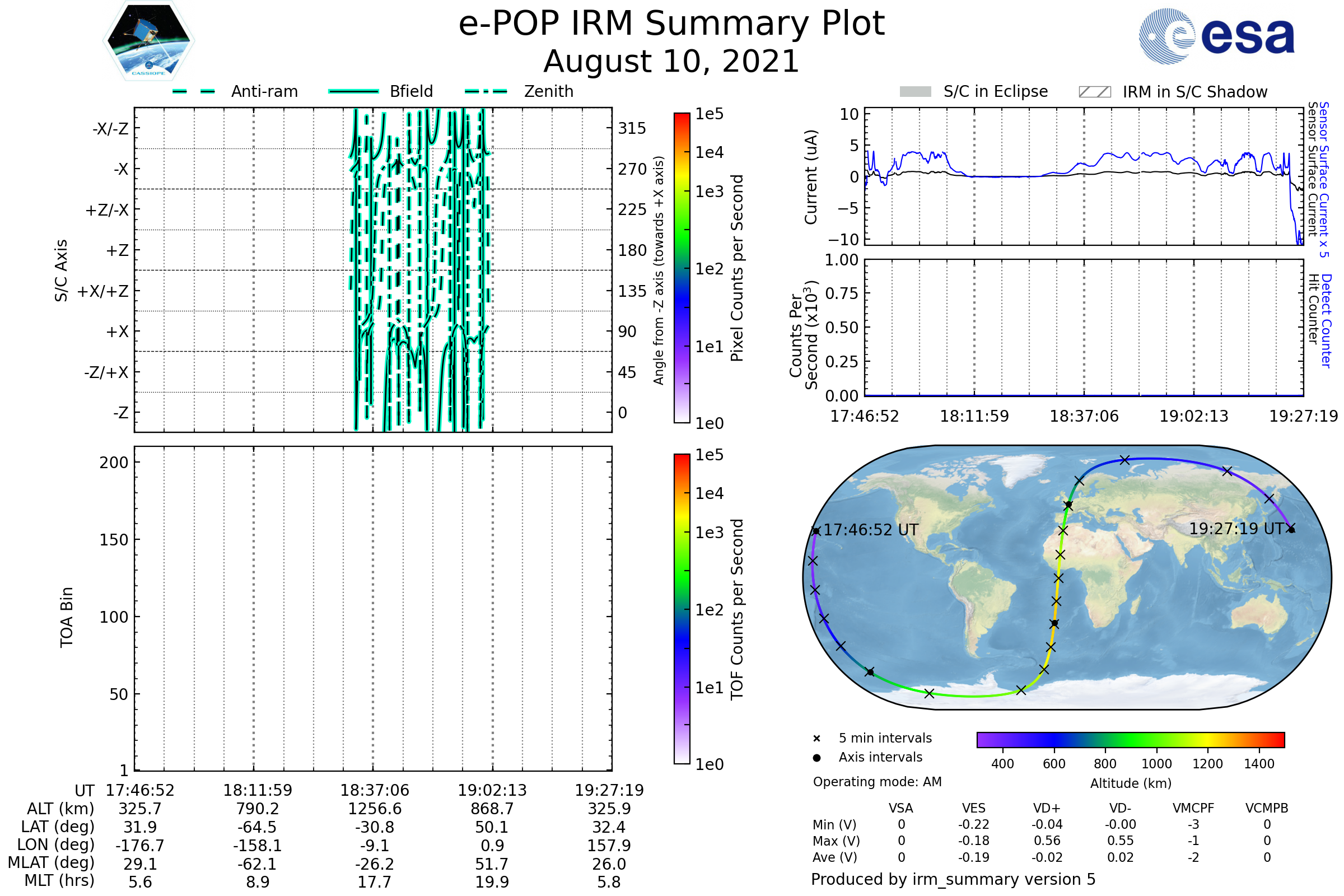The image size is (1344, 896).
Task: Click the blue Sensor Surface Current x 5 label
Action: (x=1324, y=180)
